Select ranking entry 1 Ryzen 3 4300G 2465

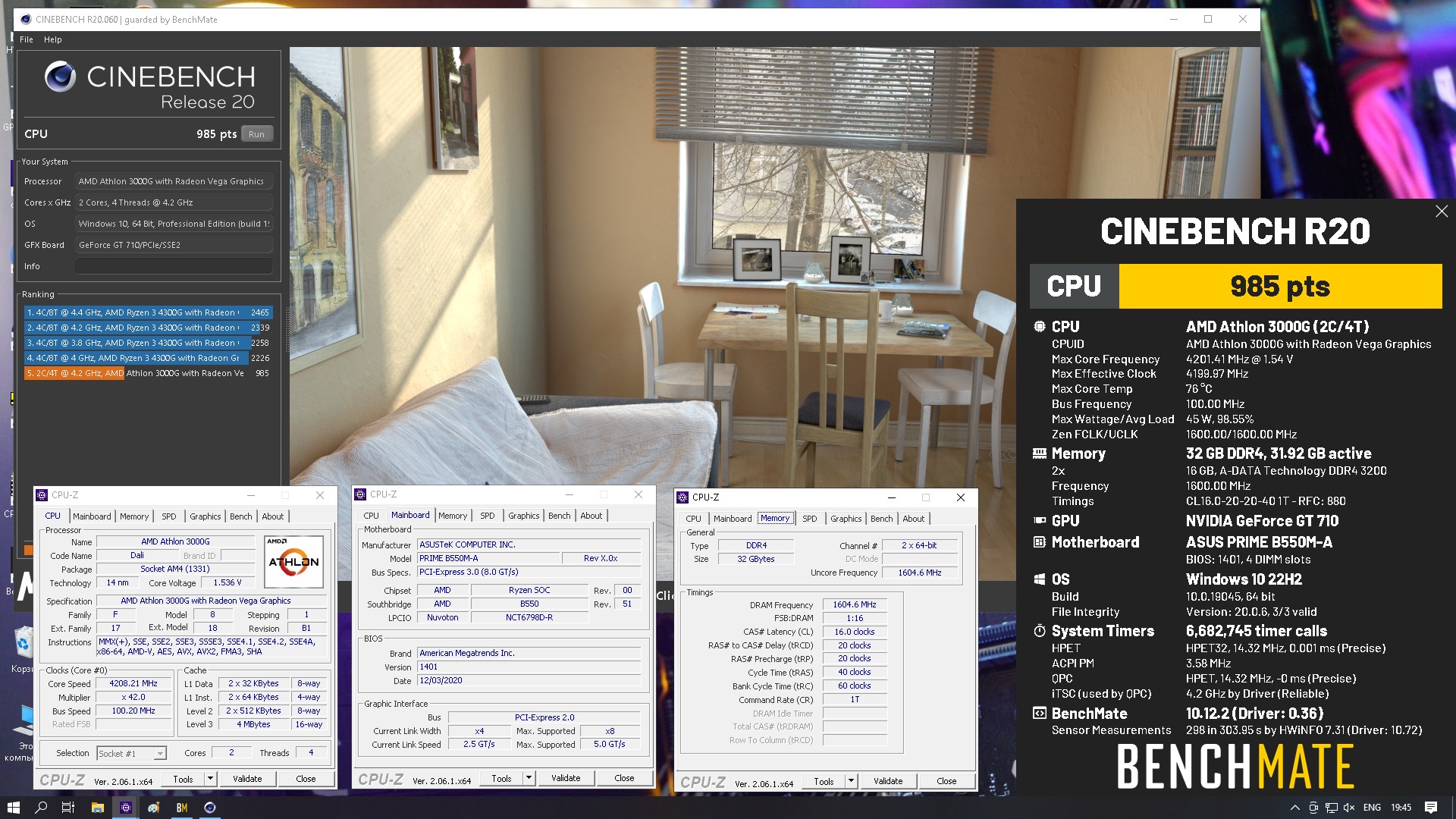tap(148, 312)
